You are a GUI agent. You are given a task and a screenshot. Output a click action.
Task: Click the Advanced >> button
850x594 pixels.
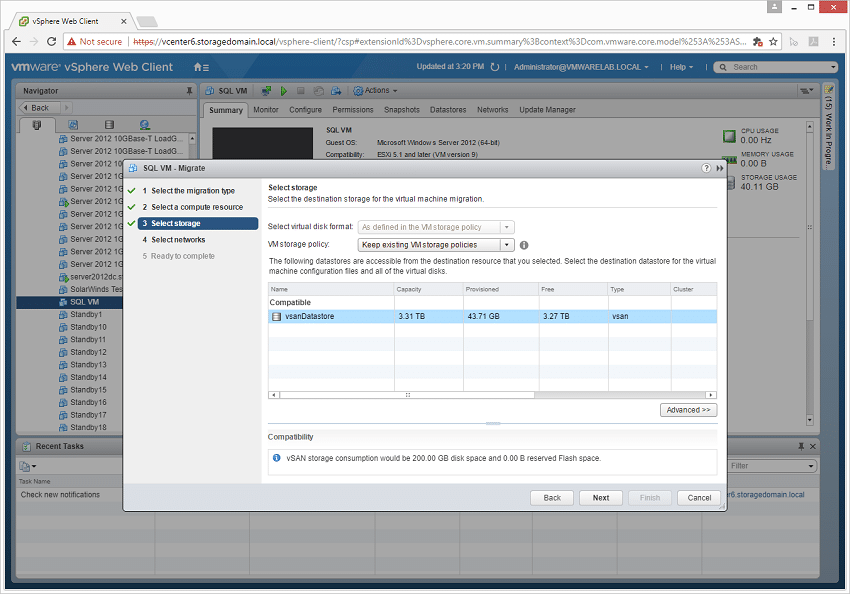(x=688, y=410)
